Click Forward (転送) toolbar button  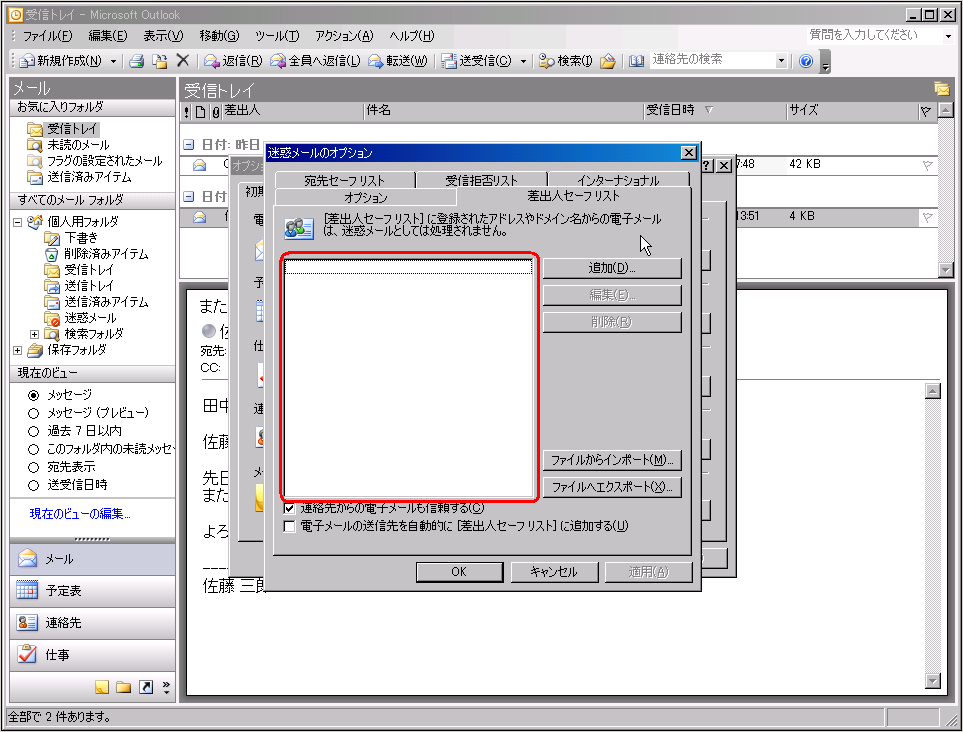tap(397, 61)
